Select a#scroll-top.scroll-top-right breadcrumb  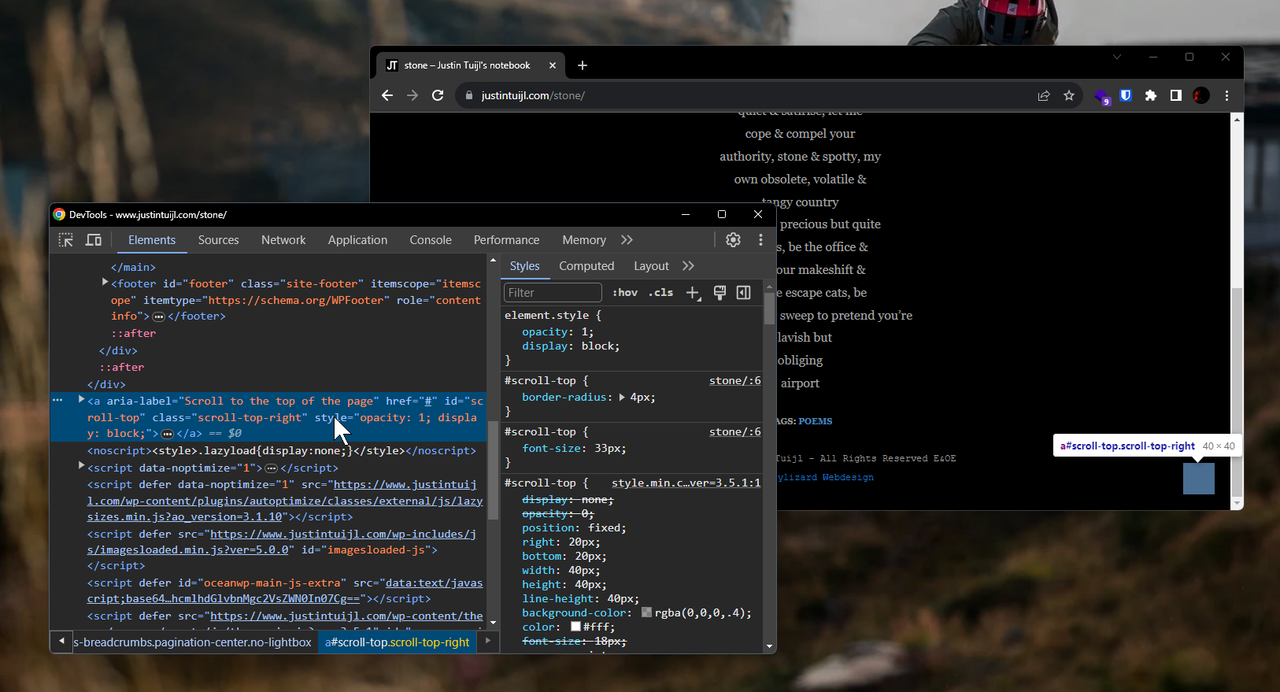click(x=397, y=642)
